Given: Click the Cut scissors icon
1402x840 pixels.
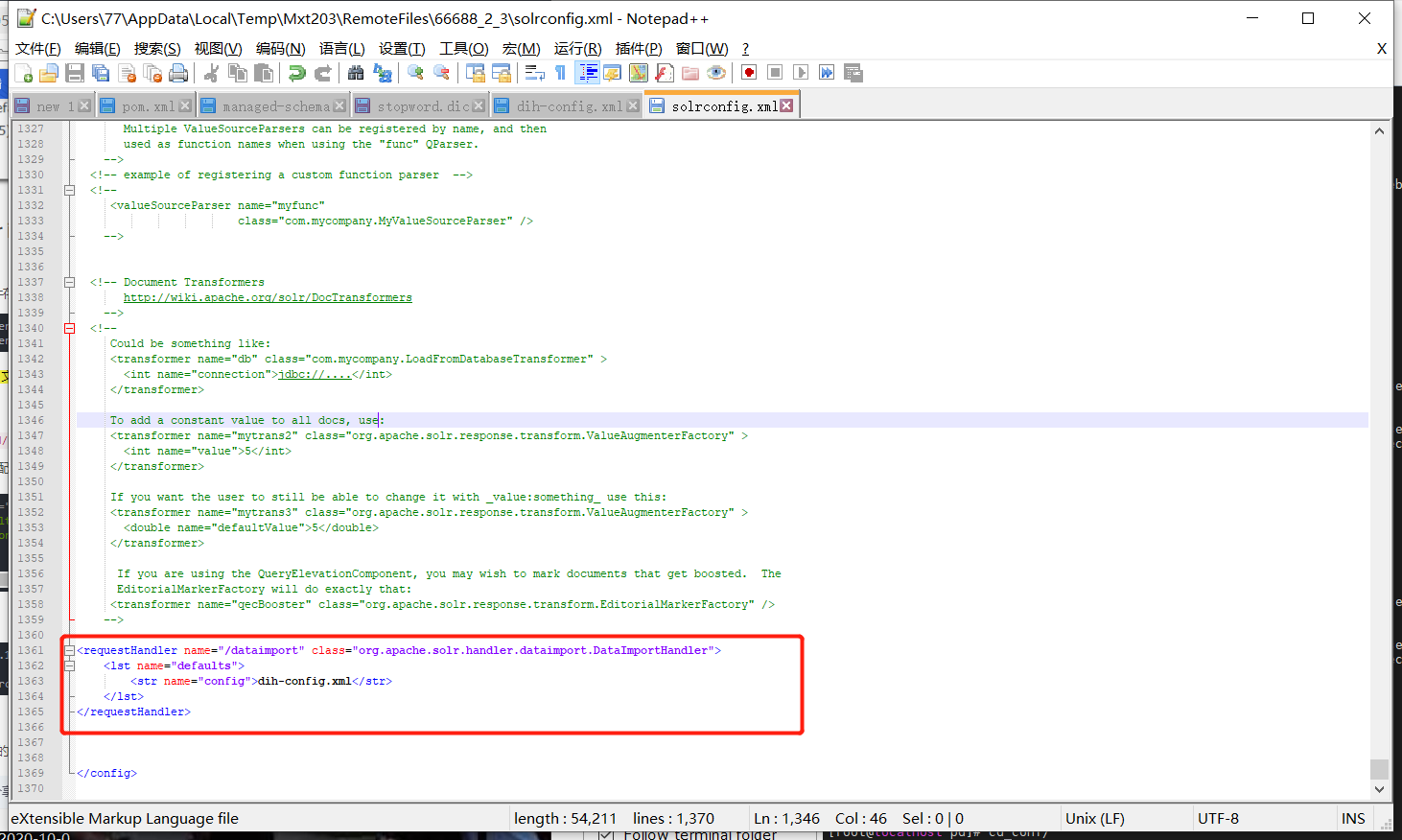Looking at the screenshot, I should pos(212,73).
